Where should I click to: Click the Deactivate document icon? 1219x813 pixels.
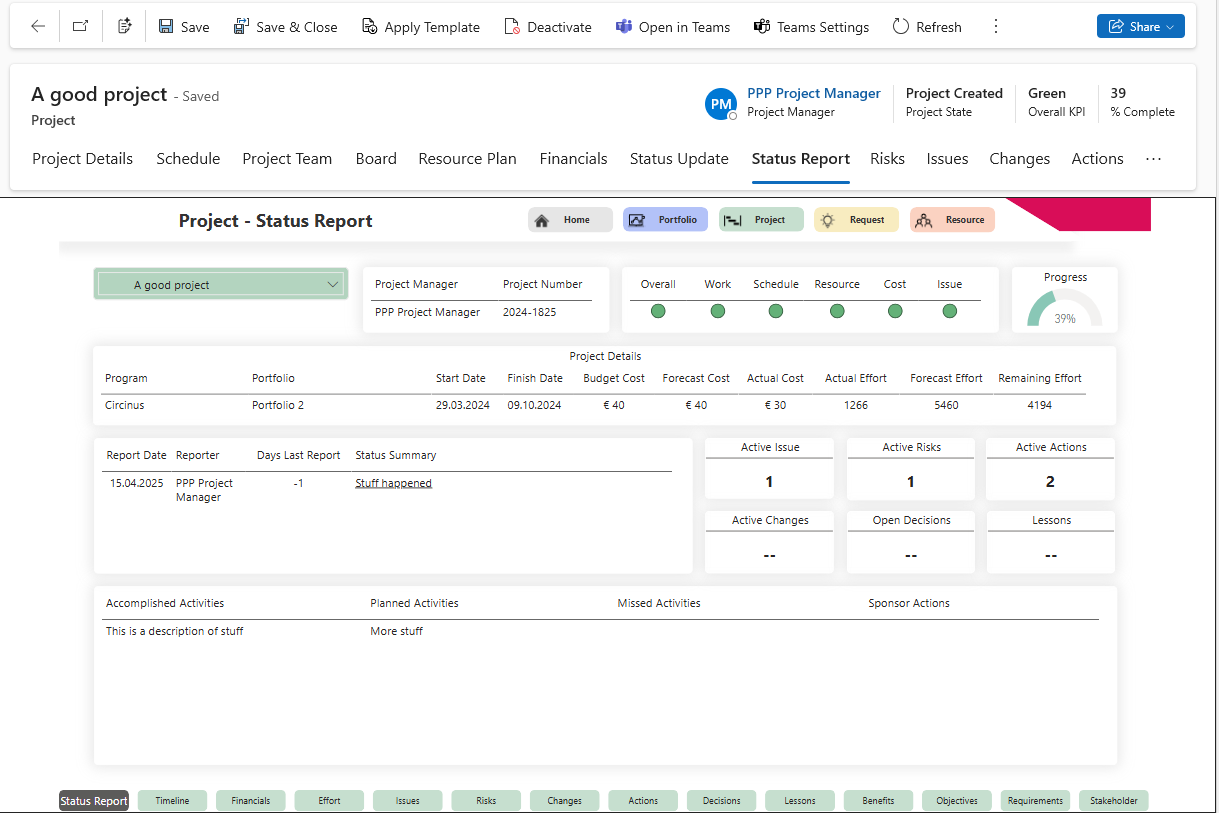click(x=512, y=27)
